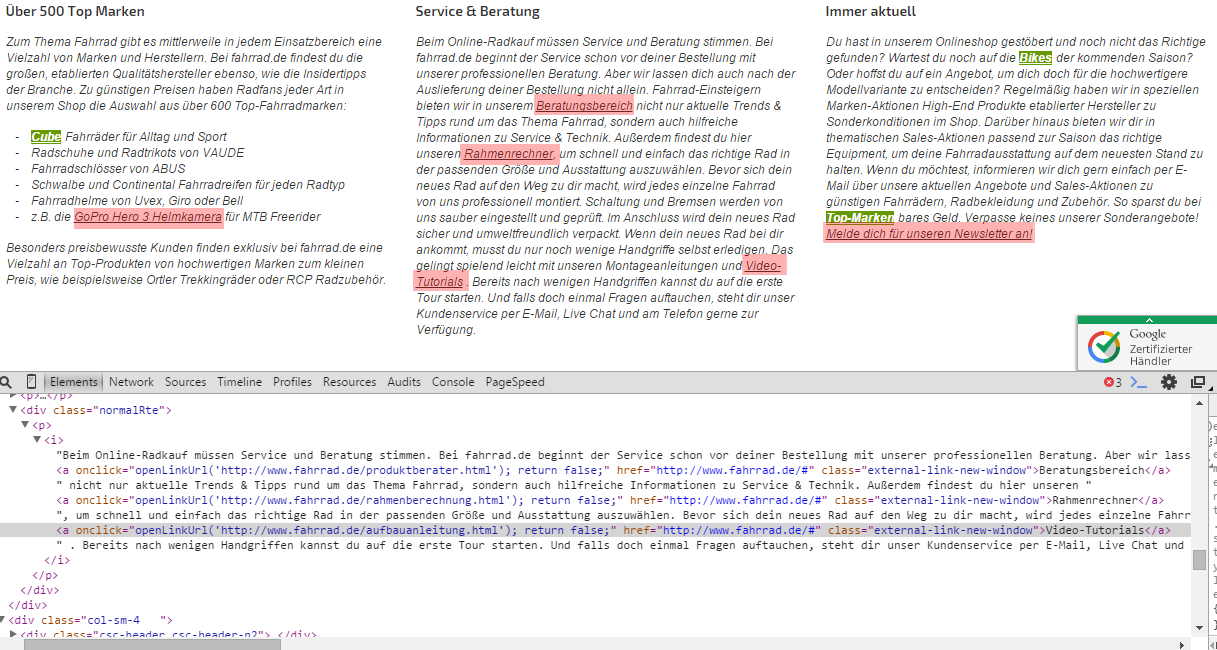Image resolution: width=1217 pixels, height=650 pixels.
Task: Click the DevTools vertical scrollbar thumb
Action: [1199, 559]
